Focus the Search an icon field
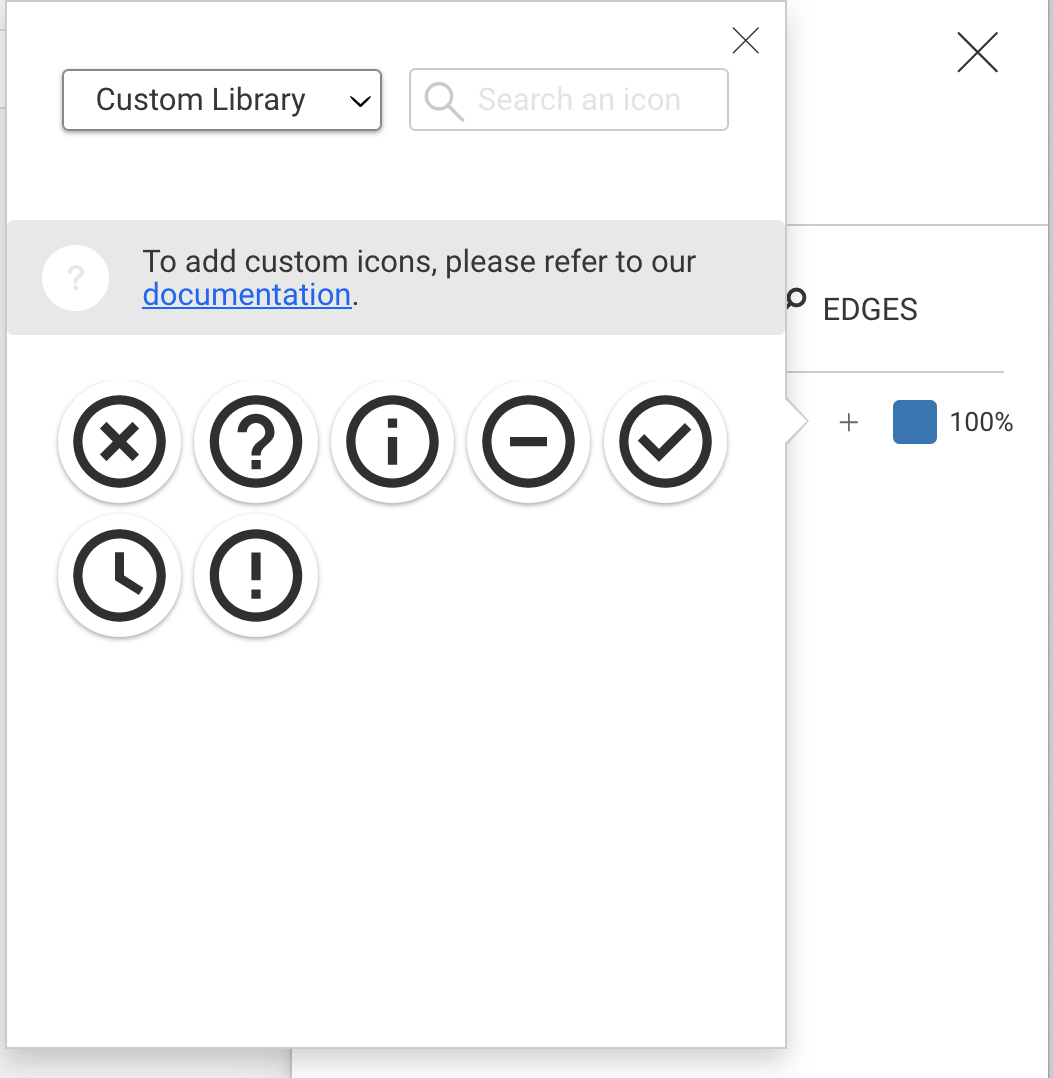This screenshot has width=1054, height=1078. [569, 100]
